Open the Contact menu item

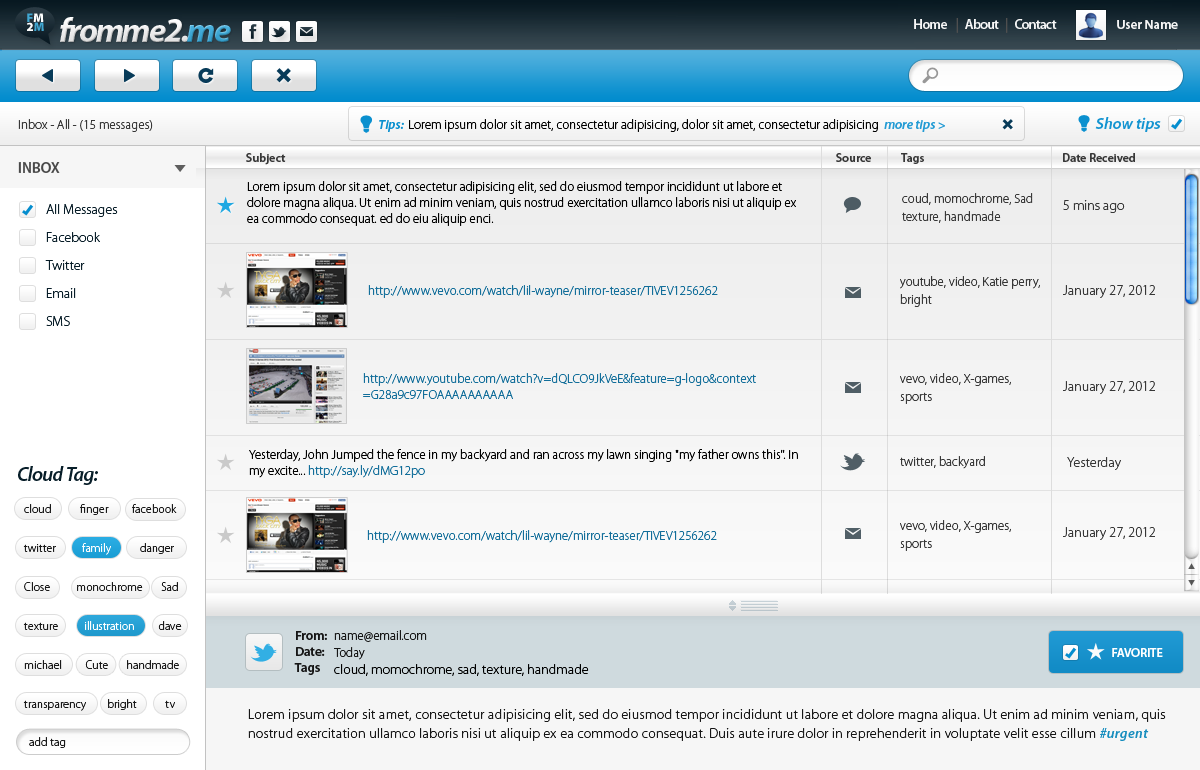click(1035, 25)
